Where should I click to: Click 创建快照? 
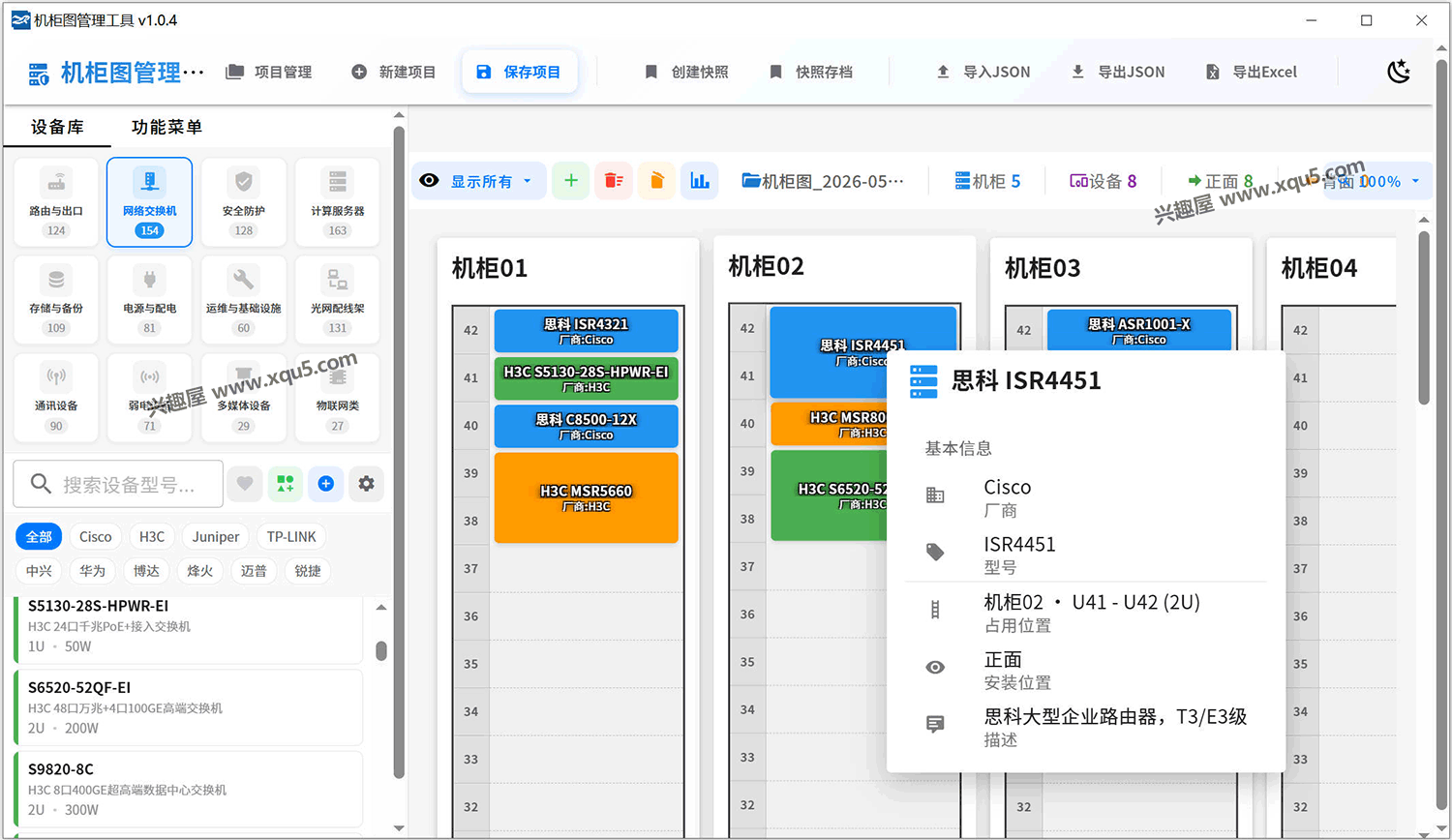tap(686, 72)
